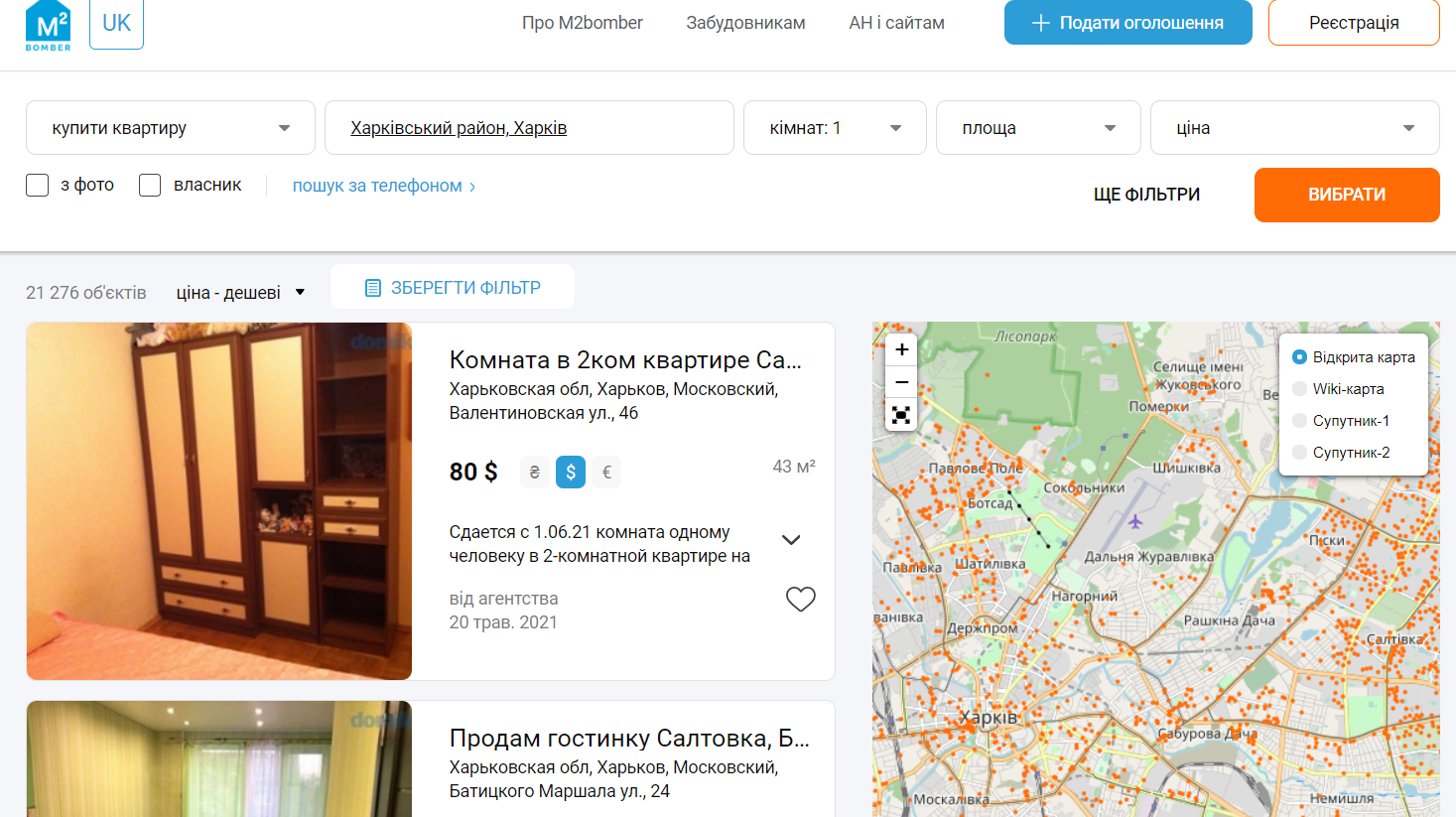The height and width of the screenshot is (817, 1456).
Task: Favorite the Комната в 2ком квартире listing
Action: click(x=800, y=599)
